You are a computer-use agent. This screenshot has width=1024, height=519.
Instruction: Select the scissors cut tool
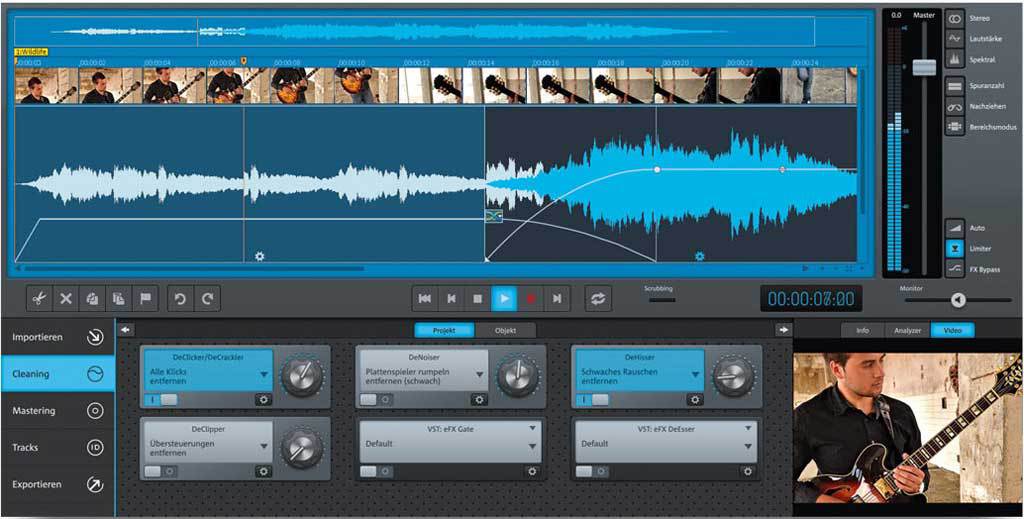(39, 298)
